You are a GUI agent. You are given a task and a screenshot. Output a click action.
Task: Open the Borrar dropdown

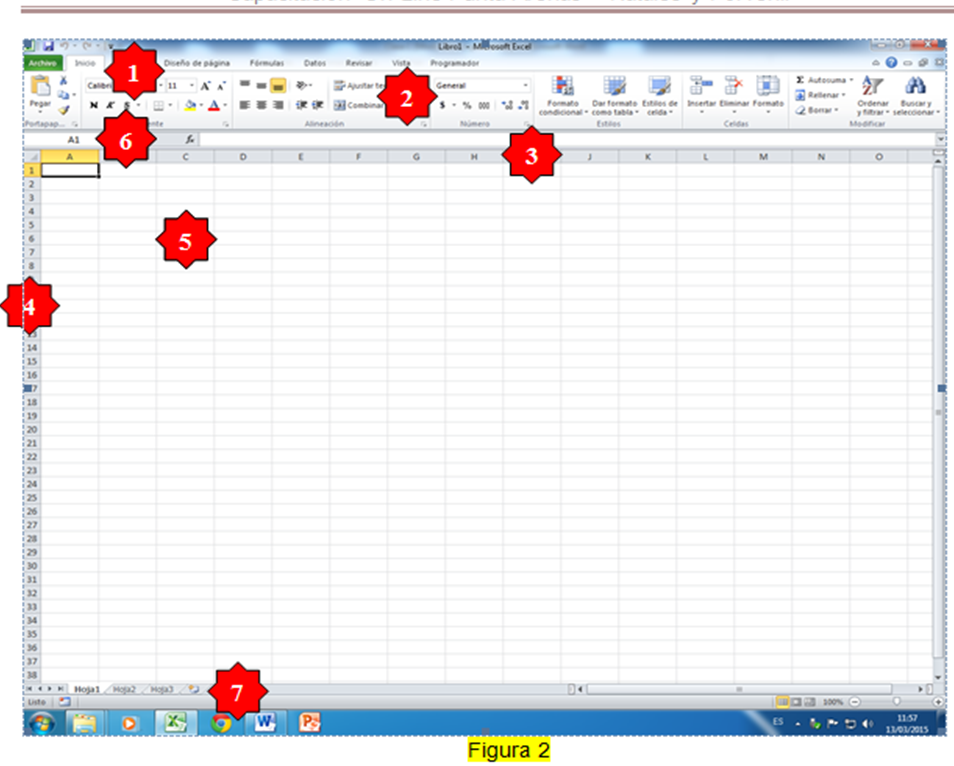pos(837,110)
